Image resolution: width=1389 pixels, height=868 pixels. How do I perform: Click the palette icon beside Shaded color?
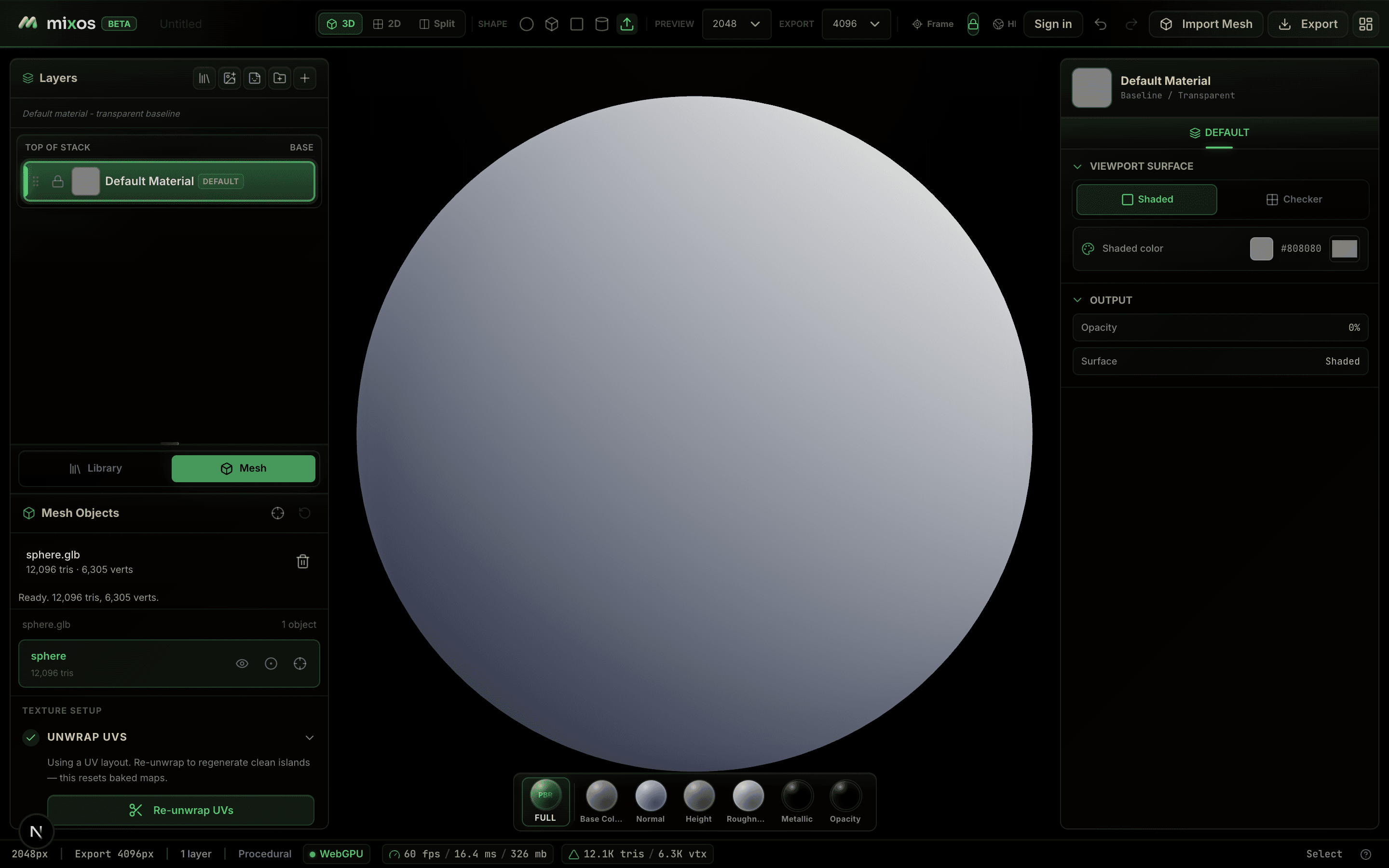pos(1088,248)
